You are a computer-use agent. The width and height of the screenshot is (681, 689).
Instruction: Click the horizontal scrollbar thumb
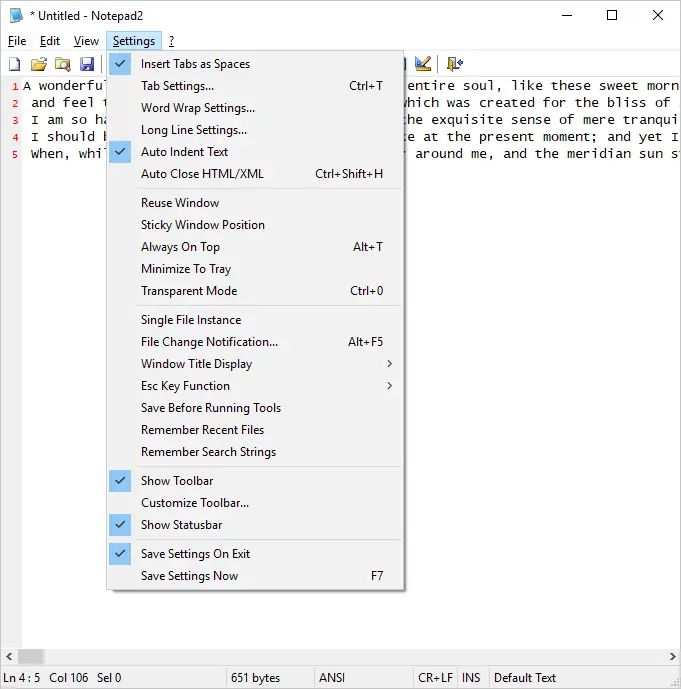coord(31,656)
